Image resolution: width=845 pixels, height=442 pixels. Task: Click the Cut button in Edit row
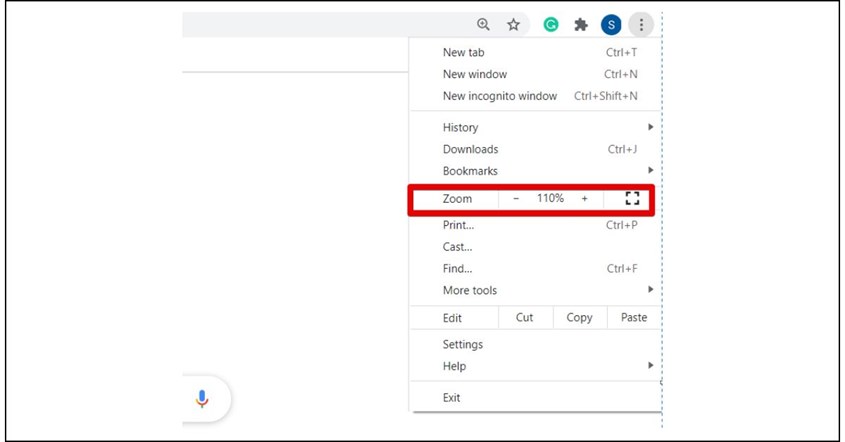tap(524, 317)
